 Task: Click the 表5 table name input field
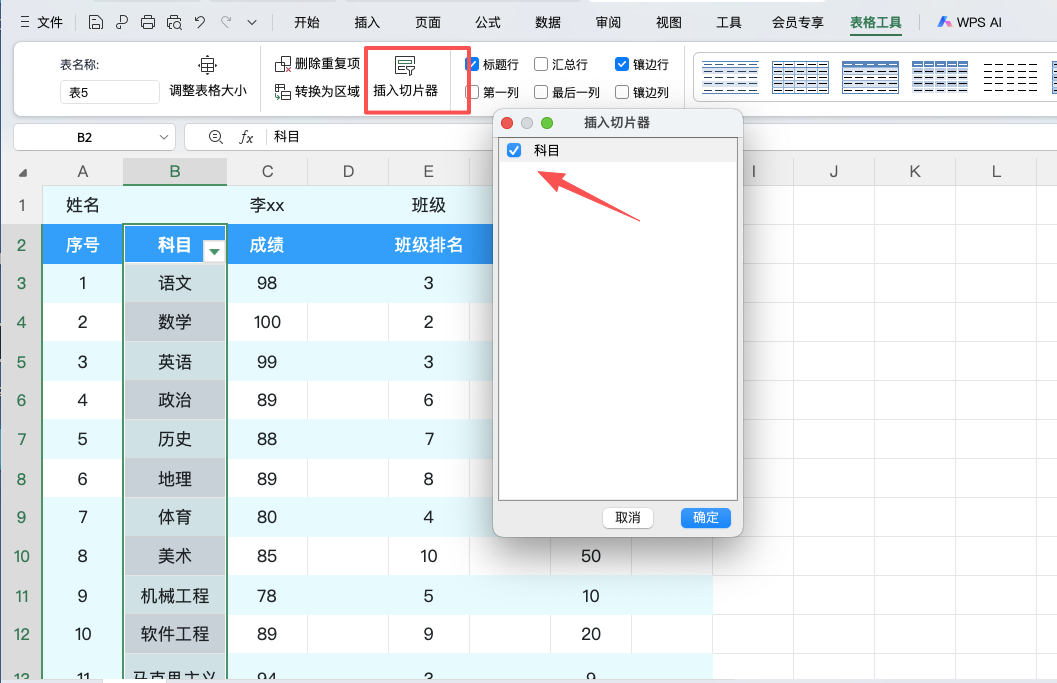(x=109, y=91)
